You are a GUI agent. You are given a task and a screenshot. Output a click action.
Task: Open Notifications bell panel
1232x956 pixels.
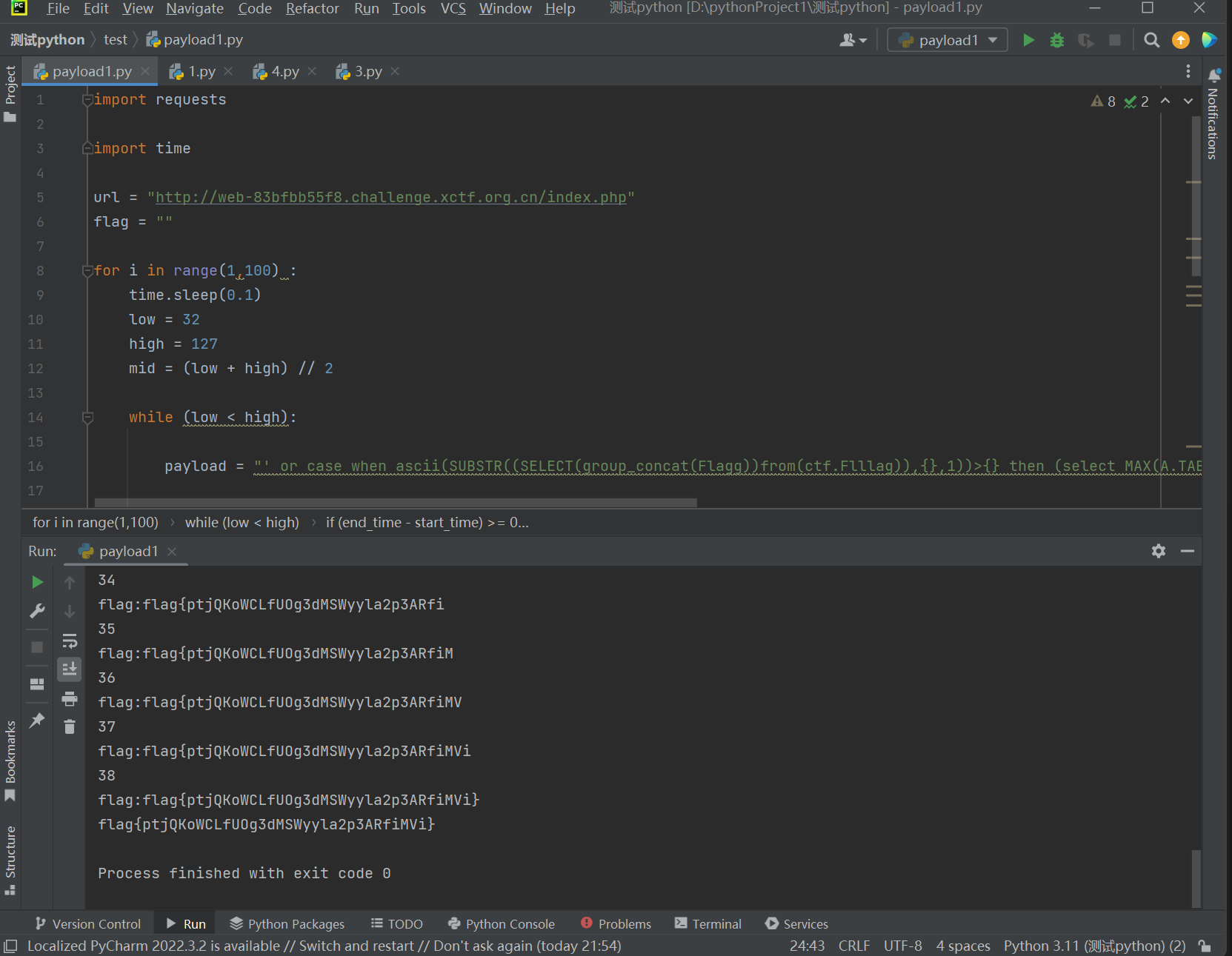click(1215, 76)
